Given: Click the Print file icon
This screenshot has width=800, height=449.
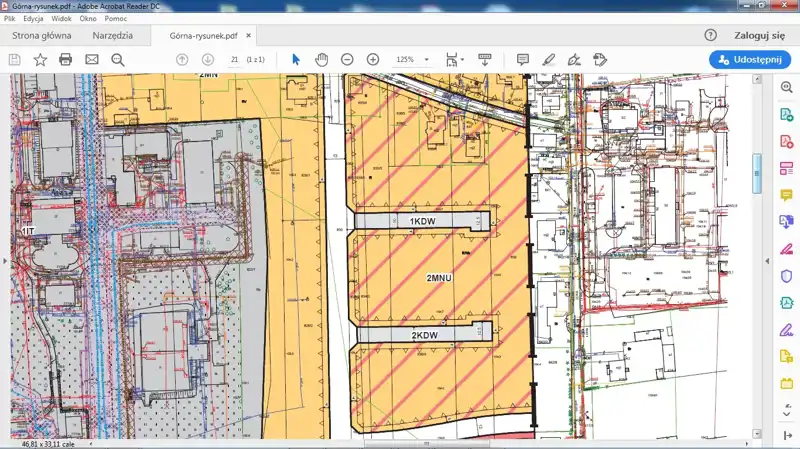Looking at the screenshot, I should point(66,60).
